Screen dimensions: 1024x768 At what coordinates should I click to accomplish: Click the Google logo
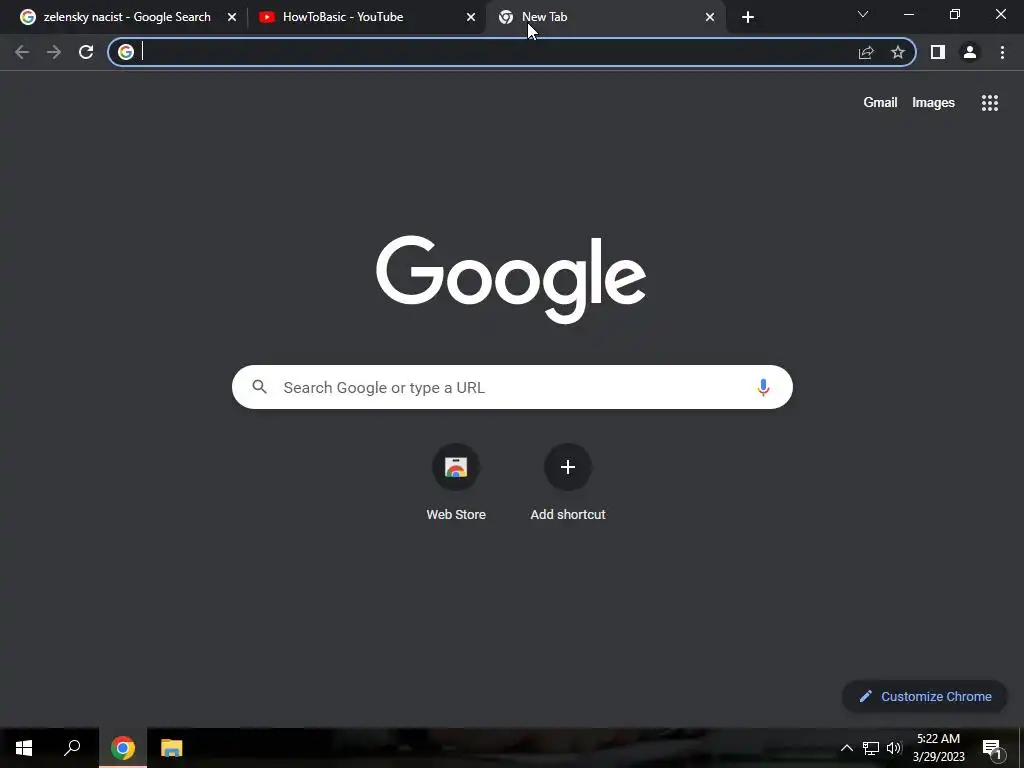click(511, 279)
